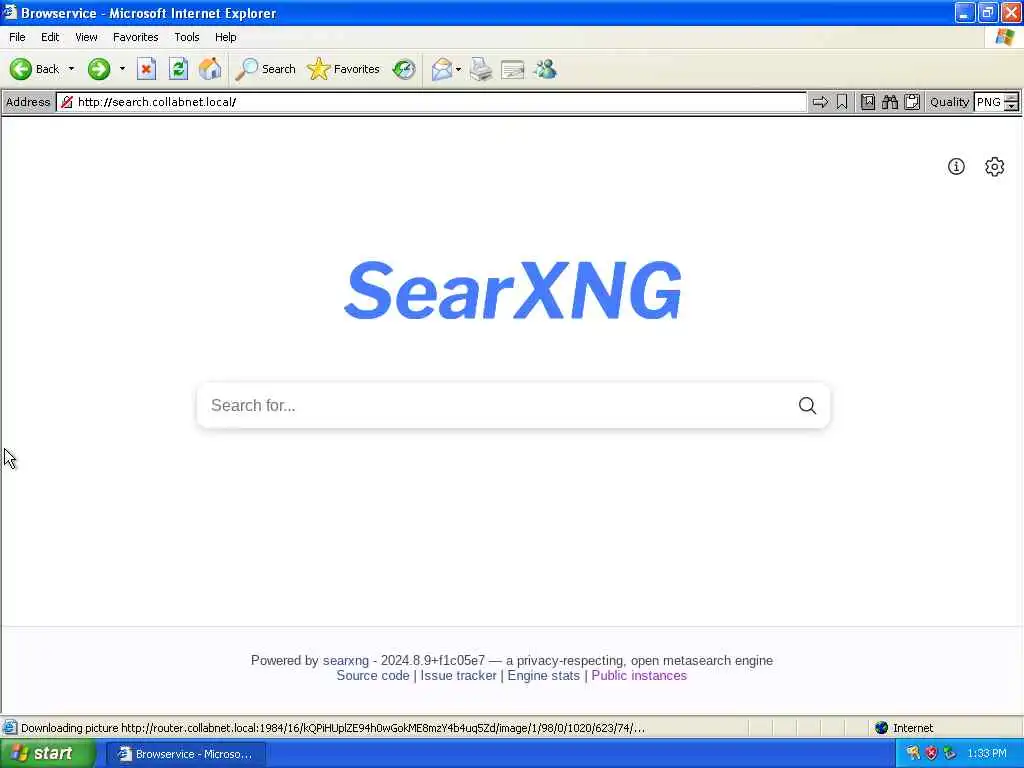Image resolution: width=1024 pixels, height=768 pixels.
Task: Select the Browservice taskbar button
Action: click(x=185, y=754)
